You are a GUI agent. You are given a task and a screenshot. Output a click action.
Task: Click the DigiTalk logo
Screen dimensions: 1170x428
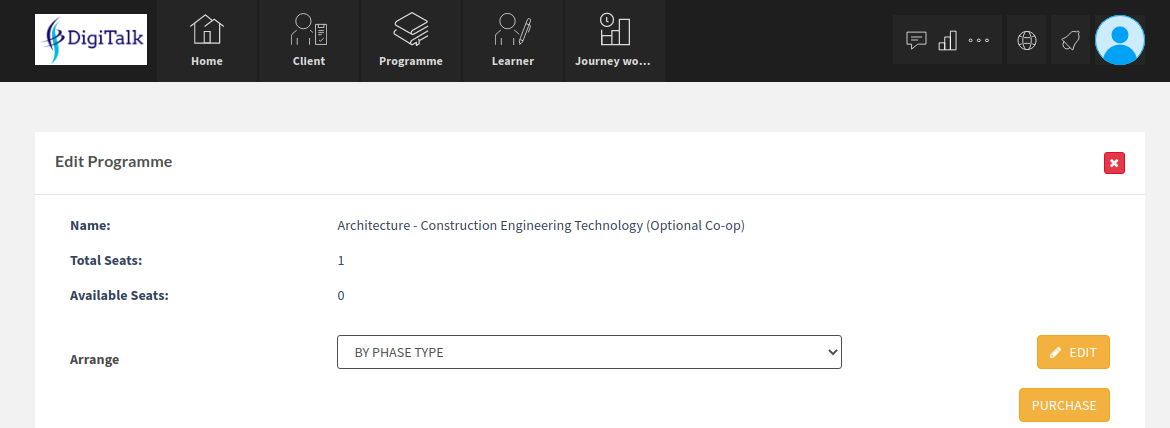coord(91,40)
